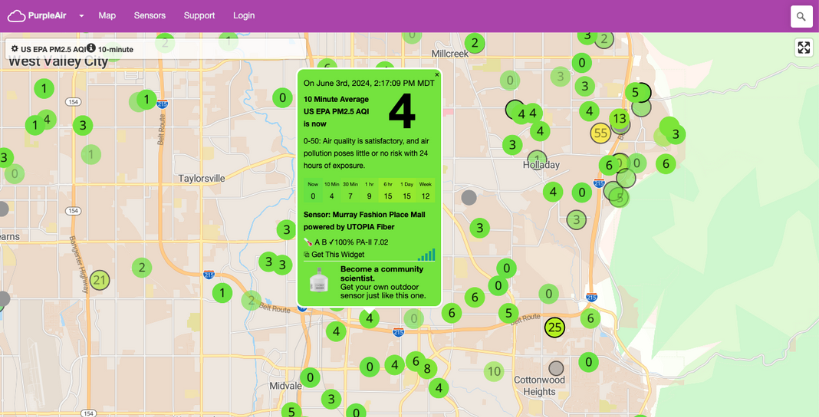The width and height of the screenshot is (819, 417).
Task: Click the PurpleAir cloud logo
Action: pos(17,16)
